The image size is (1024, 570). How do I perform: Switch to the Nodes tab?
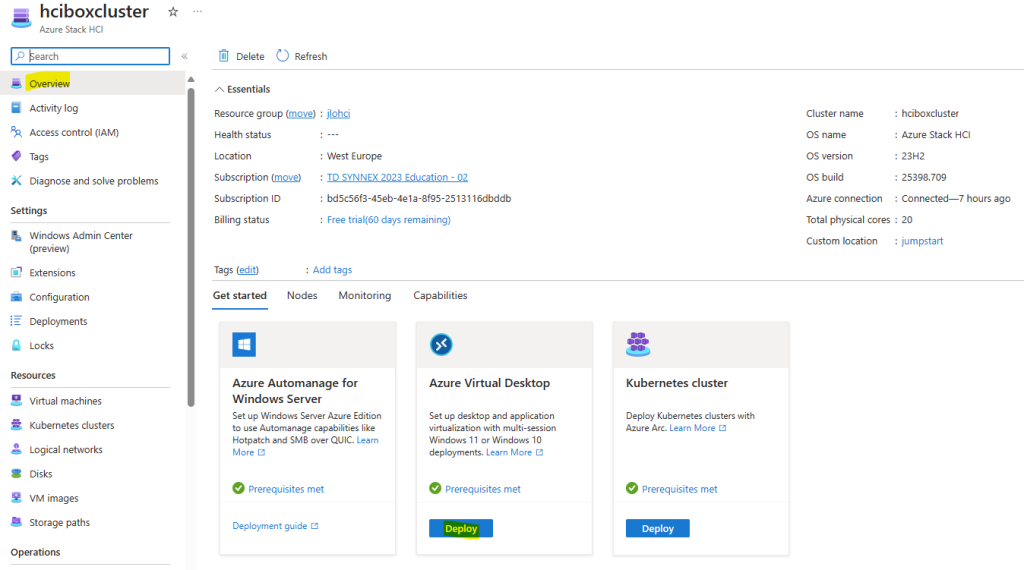tap(302, 296)
